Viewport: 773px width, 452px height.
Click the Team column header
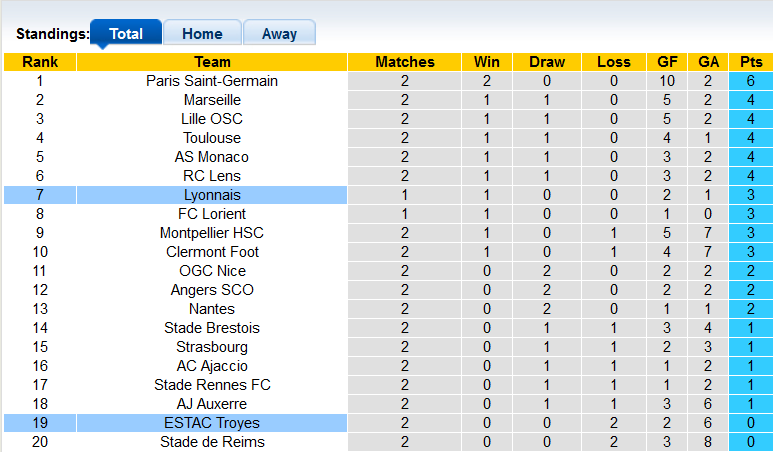[212, 62]
